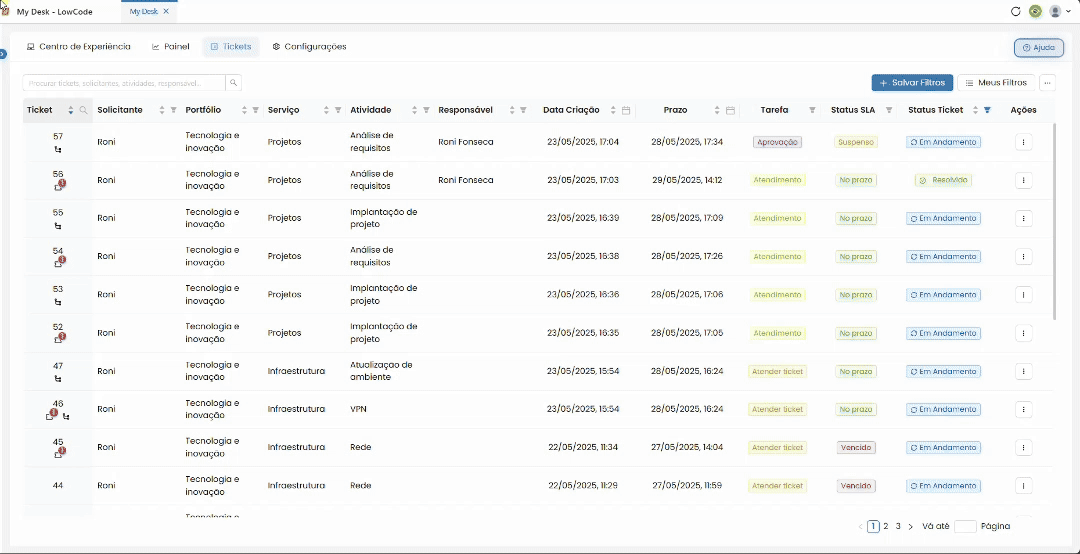Open the Data Criação calendar filter icon
Screen dimensions: 1080x554
coord(626,110)
